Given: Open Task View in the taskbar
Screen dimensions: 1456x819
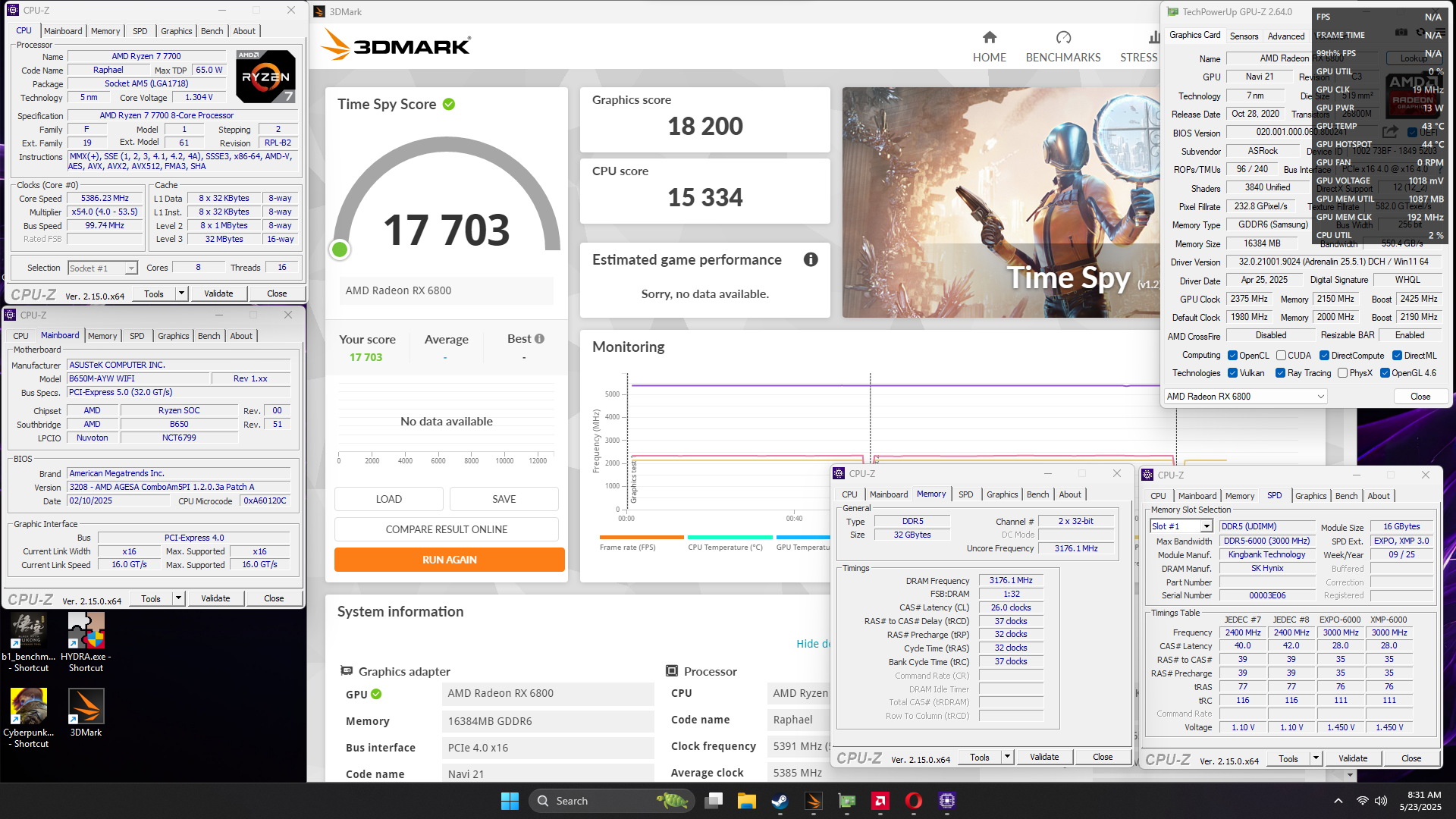Looking at the screenshot, I should (714, 801).
